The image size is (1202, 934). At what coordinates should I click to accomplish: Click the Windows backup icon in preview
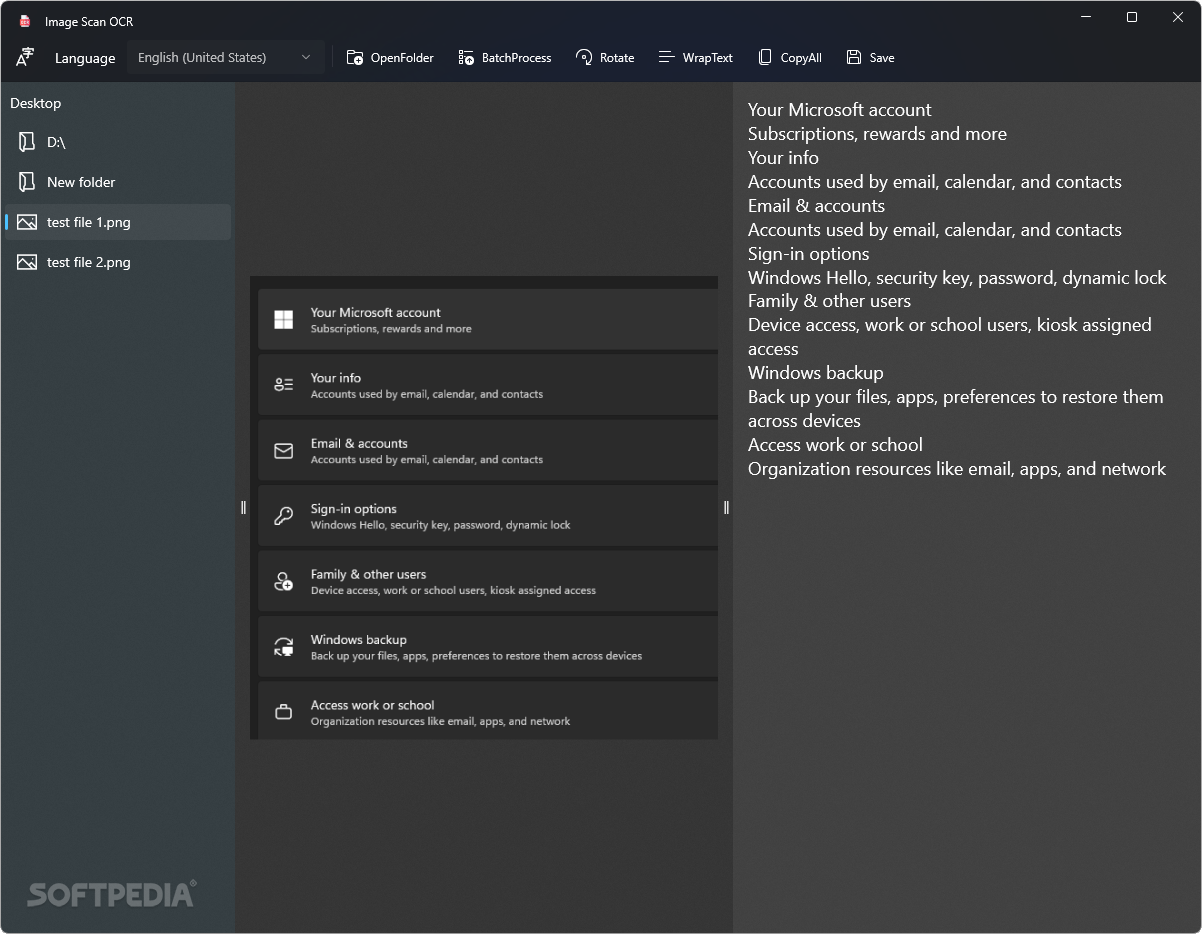284,647
